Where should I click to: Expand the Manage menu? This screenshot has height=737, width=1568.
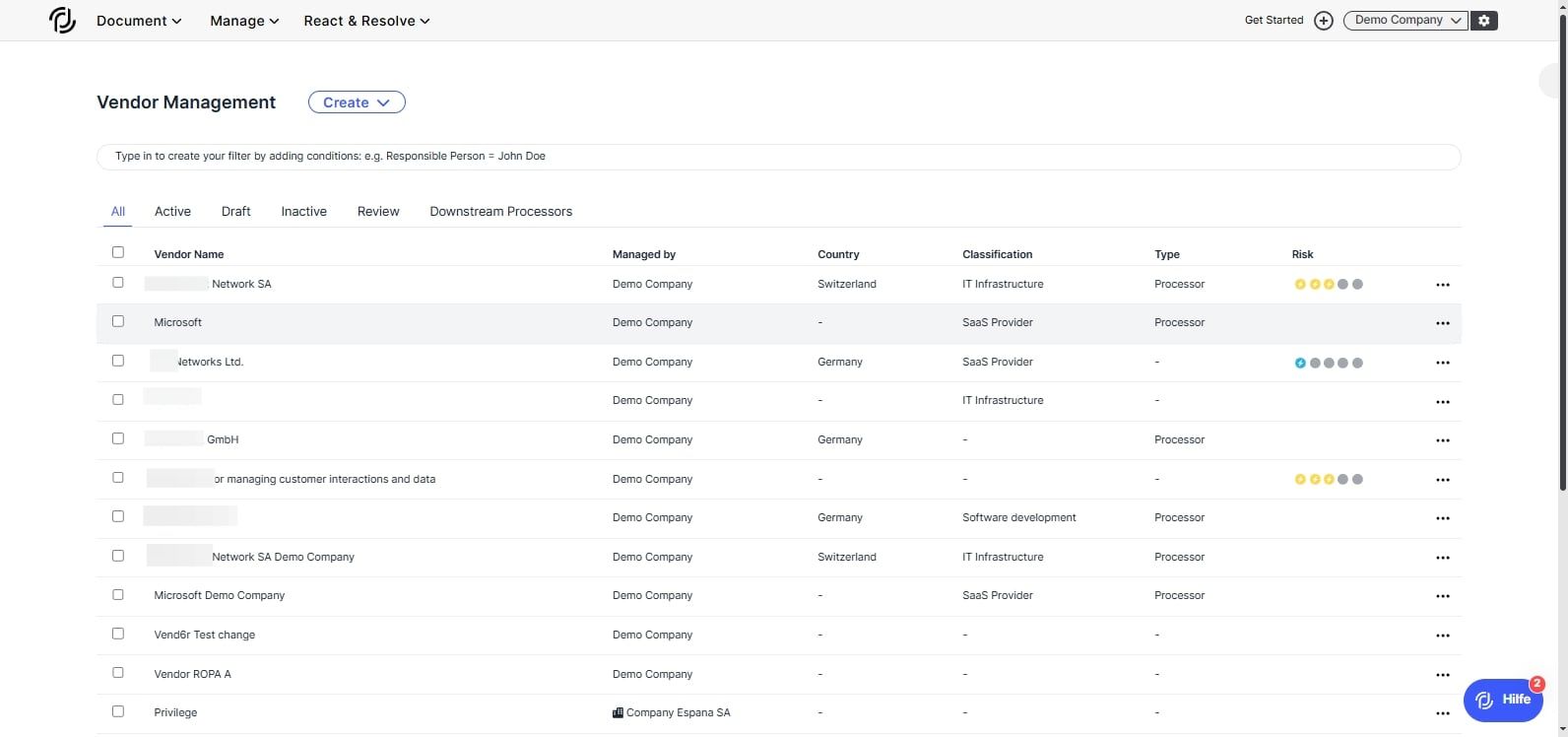244,21
